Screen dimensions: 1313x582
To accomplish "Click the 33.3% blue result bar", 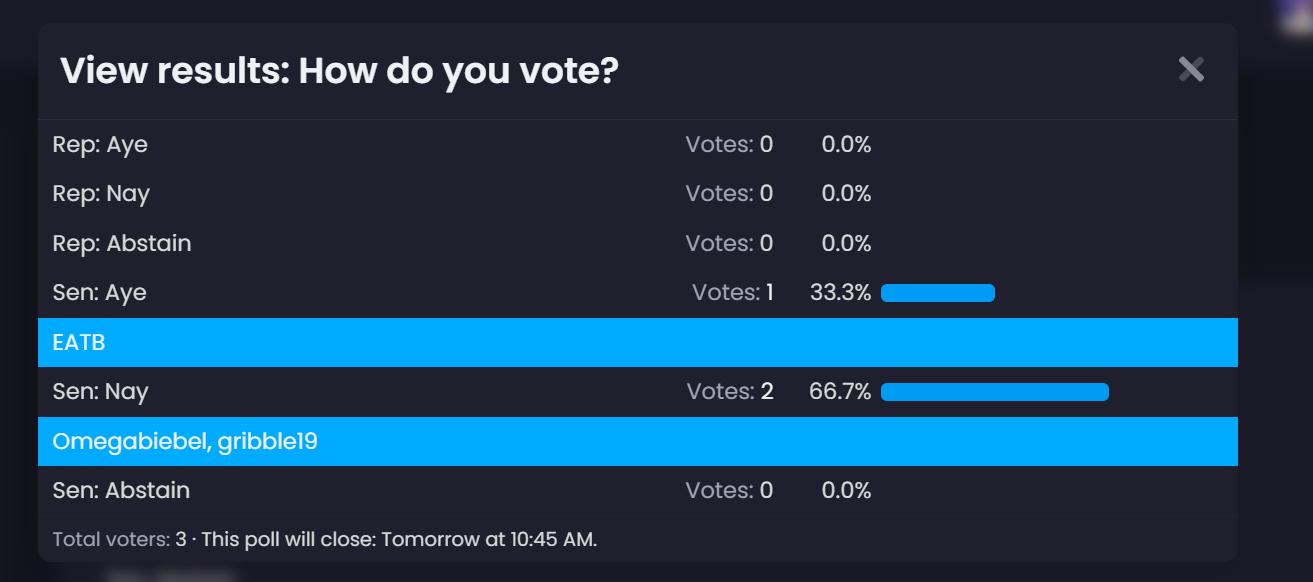I will (x=937, y=293).
